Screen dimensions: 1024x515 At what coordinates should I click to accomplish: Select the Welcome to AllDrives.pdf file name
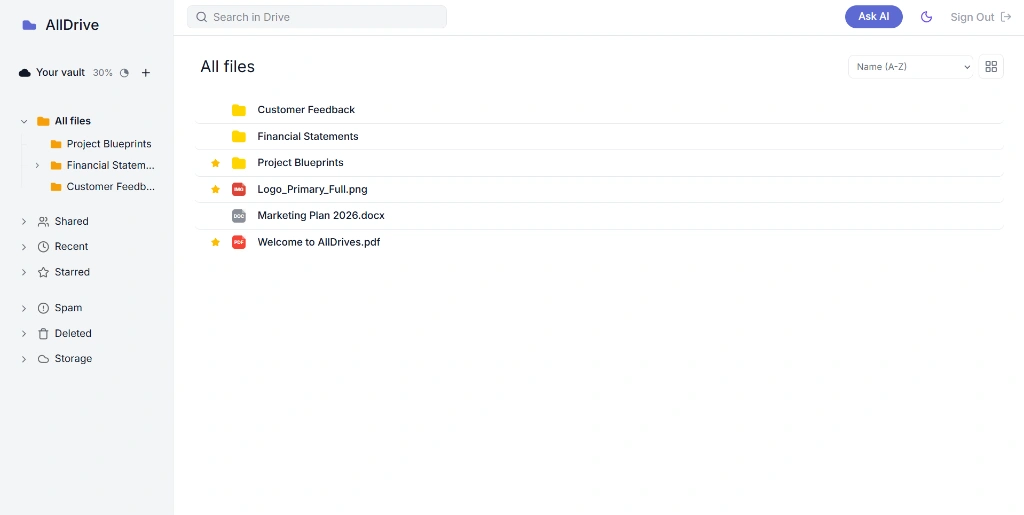pyautogui.click(x=319, y=242)
